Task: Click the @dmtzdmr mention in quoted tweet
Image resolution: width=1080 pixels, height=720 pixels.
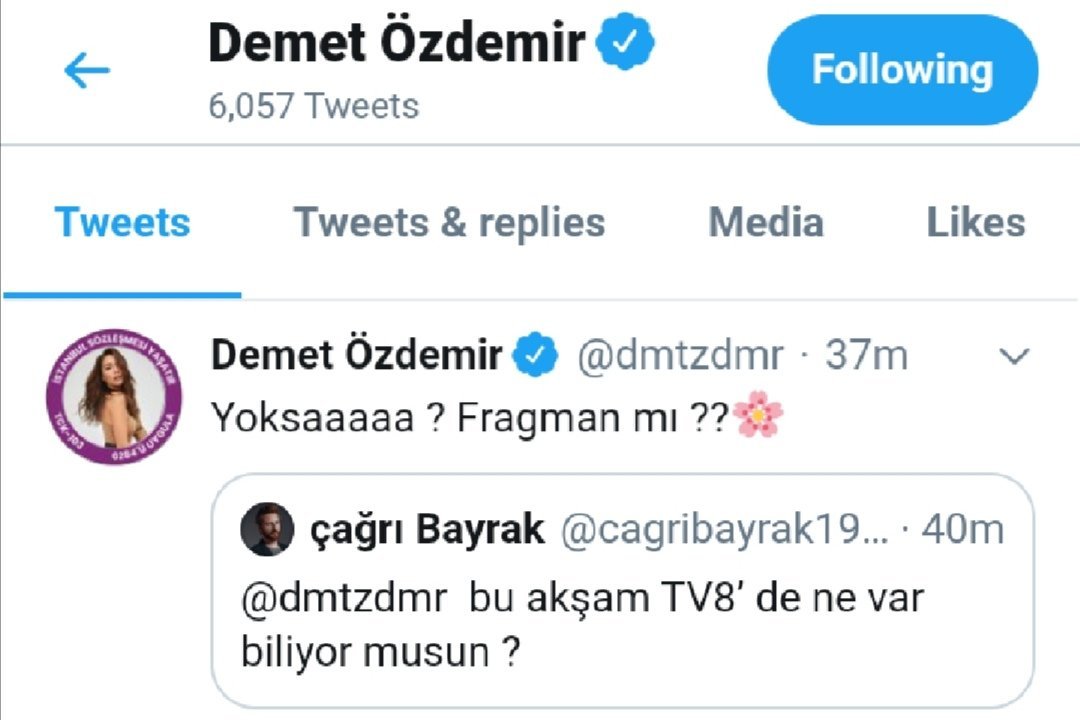Action: (344, 597)
